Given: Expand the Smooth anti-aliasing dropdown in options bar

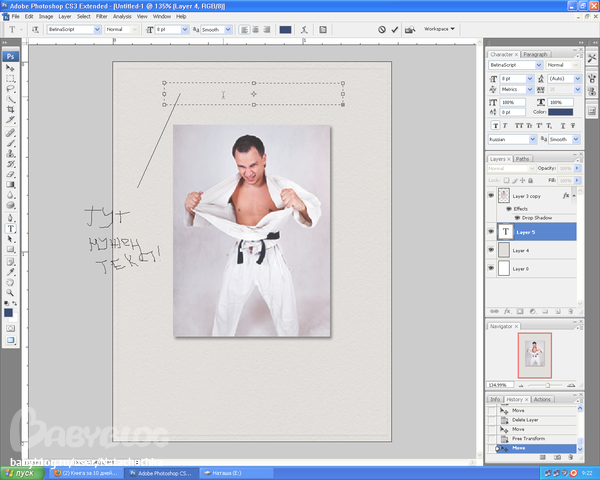Looking at the screenshot, I should [x=230, y=30].
